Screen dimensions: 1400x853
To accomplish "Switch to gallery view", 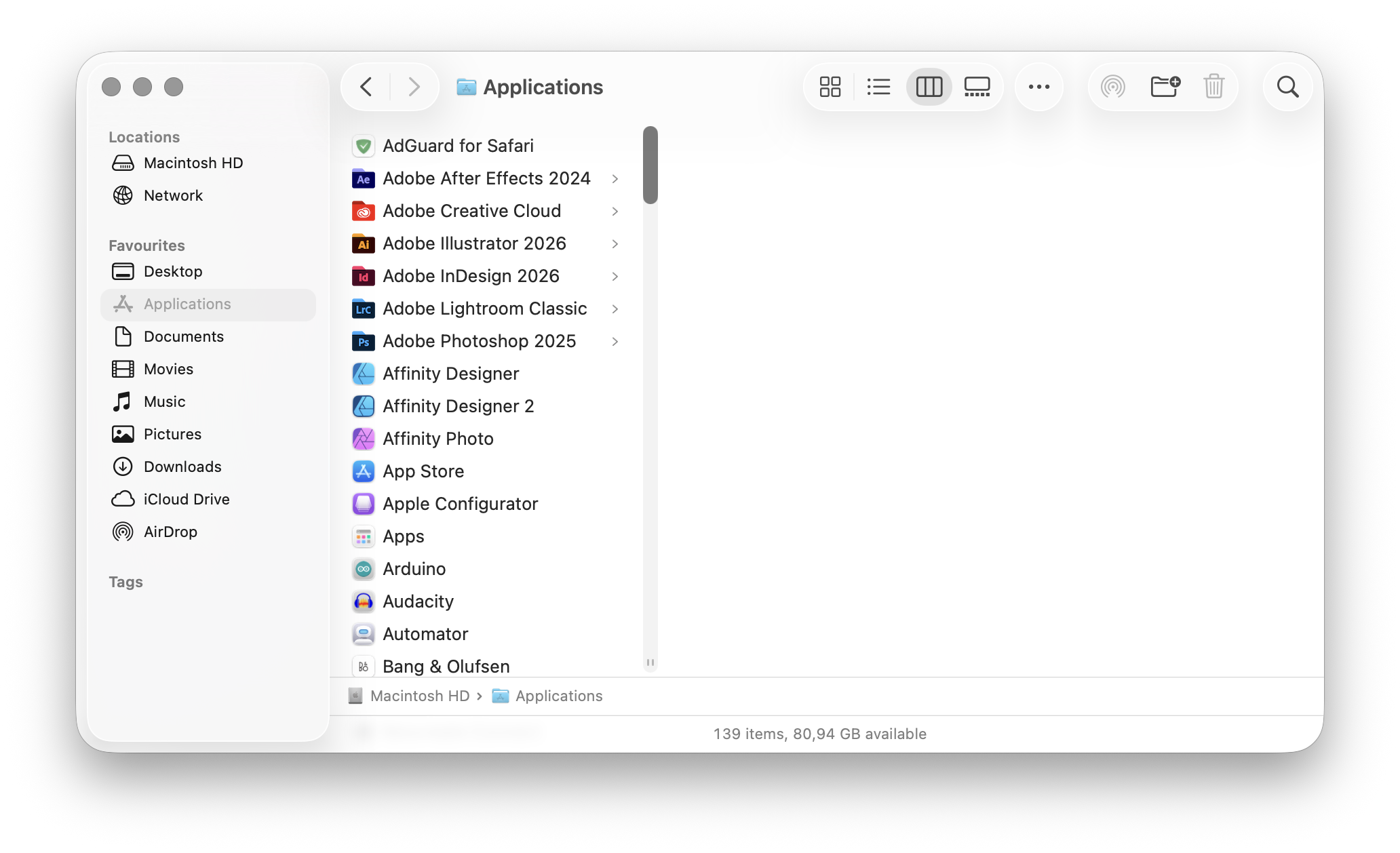I will tap(977, 87).
